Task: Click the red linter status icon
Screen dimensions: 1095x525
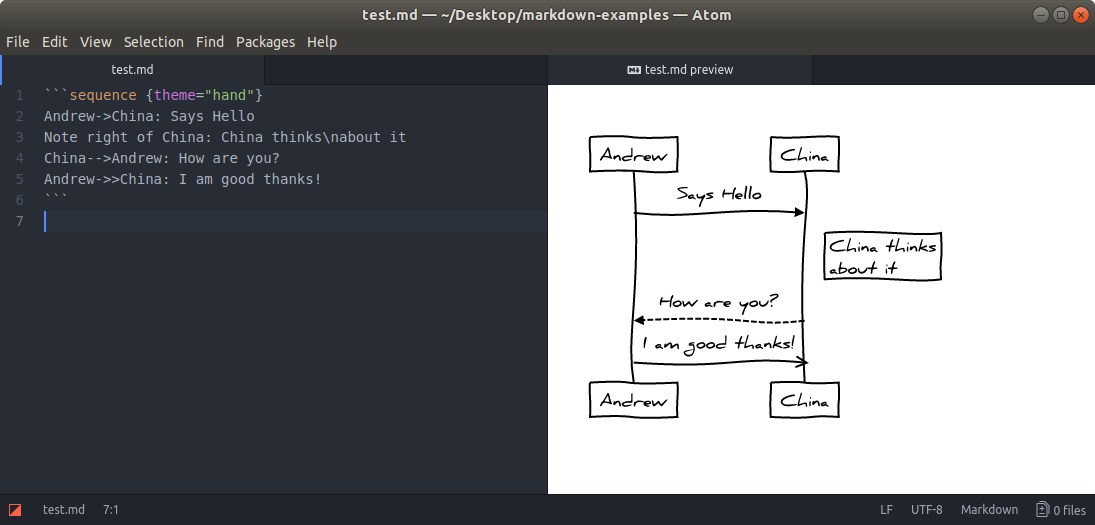Action: click(x=15, y=510)
